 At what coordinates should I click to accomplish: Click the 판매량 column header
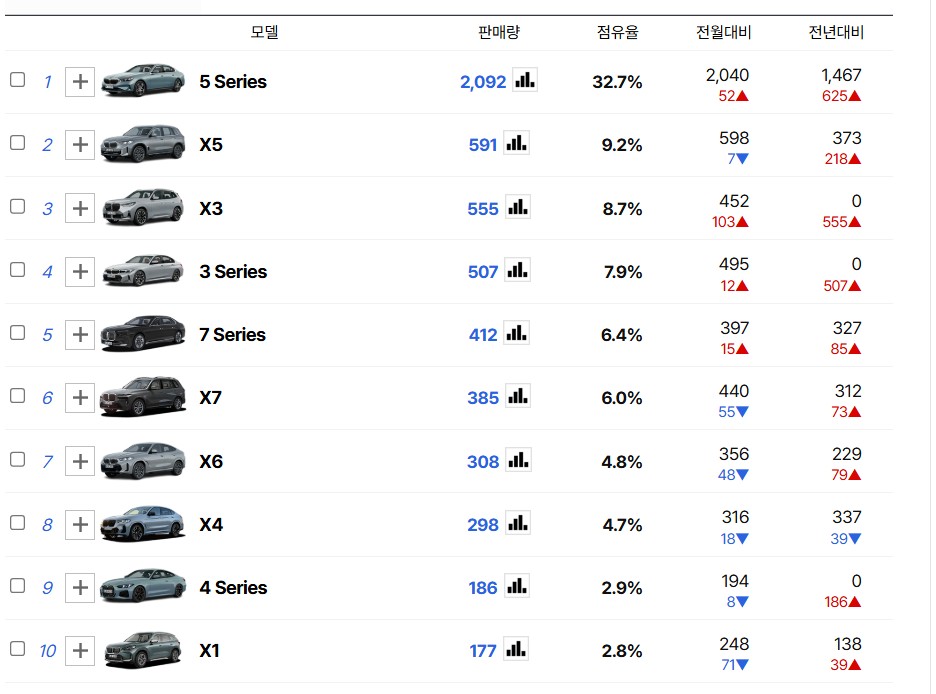(x=499, y=32)
